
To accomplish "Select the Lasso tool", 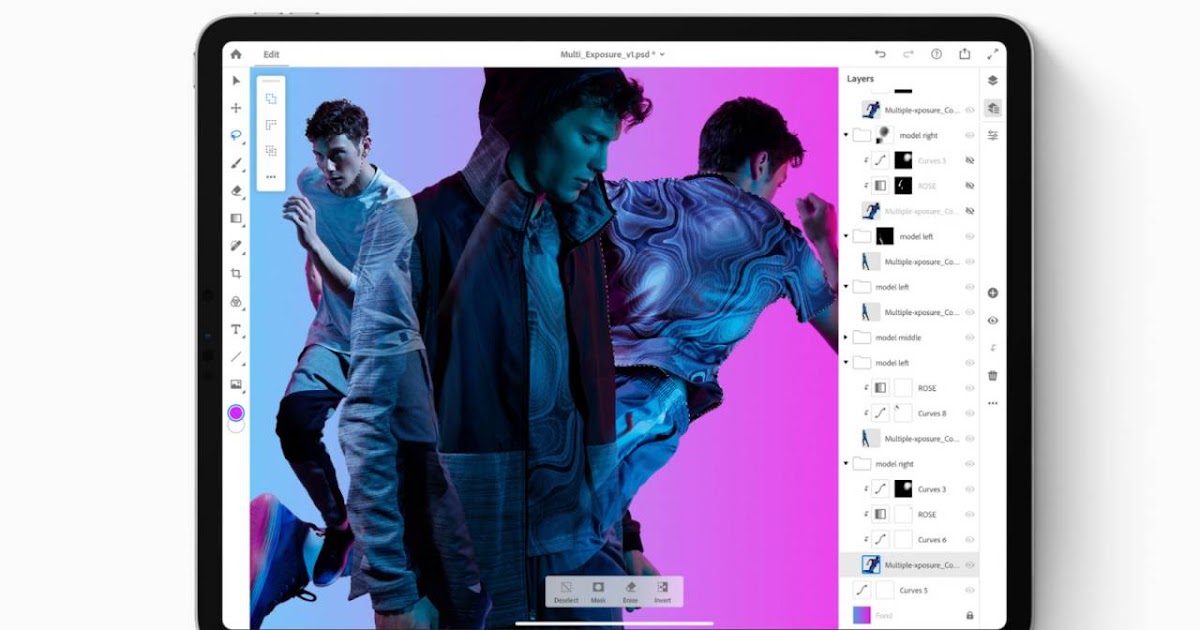I will 236,135.
